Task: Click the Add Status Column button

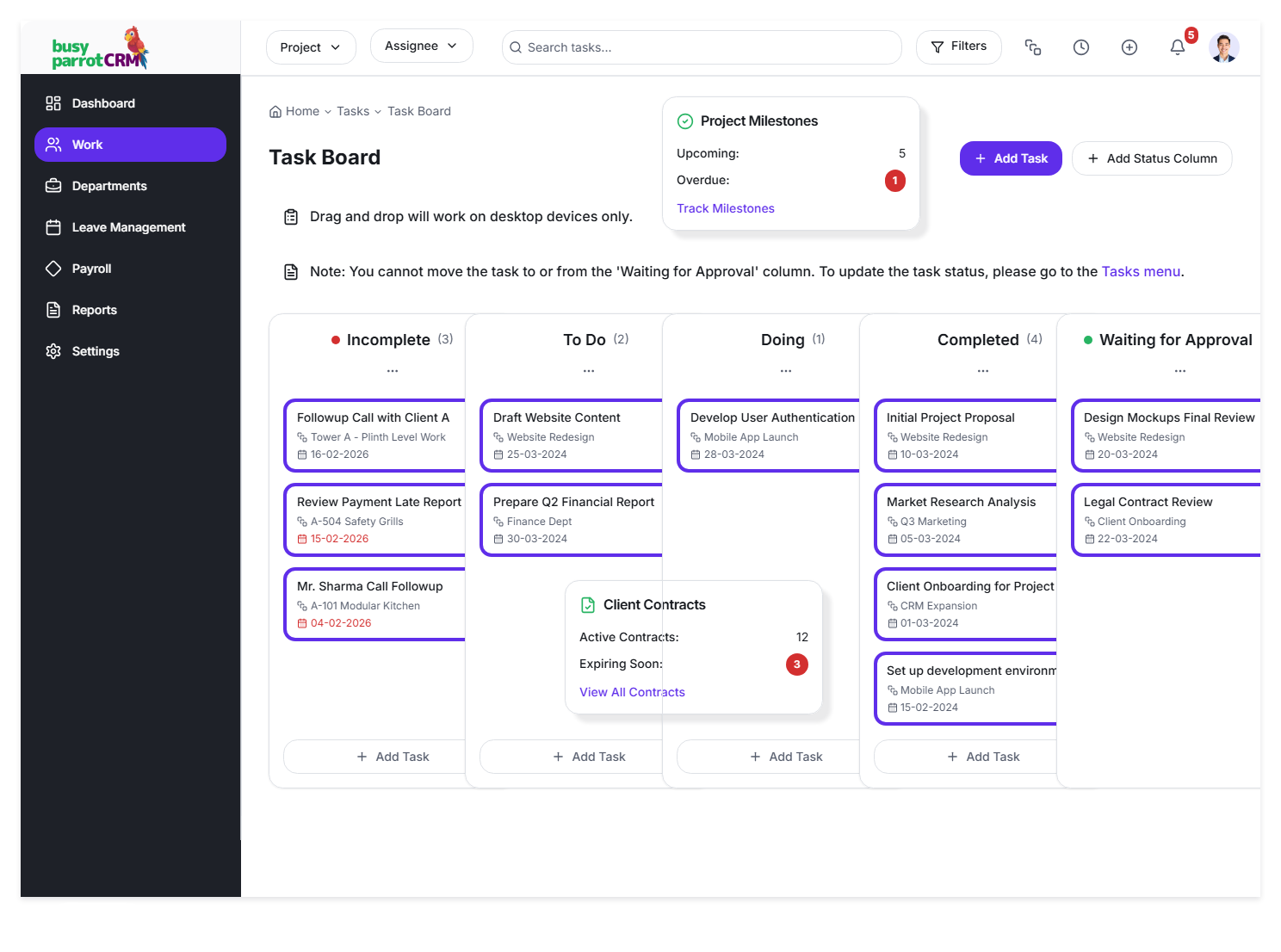Action: coord(1152,158)
